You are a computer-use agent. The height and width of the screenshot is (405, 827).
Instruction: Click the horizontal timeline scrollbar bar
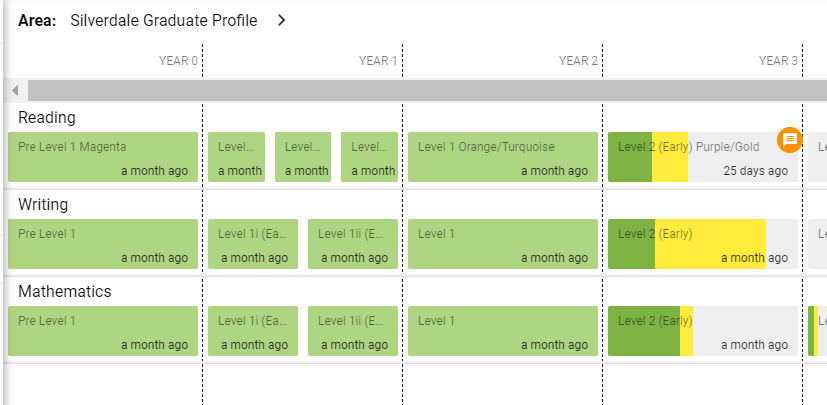[x=427, y=91]
